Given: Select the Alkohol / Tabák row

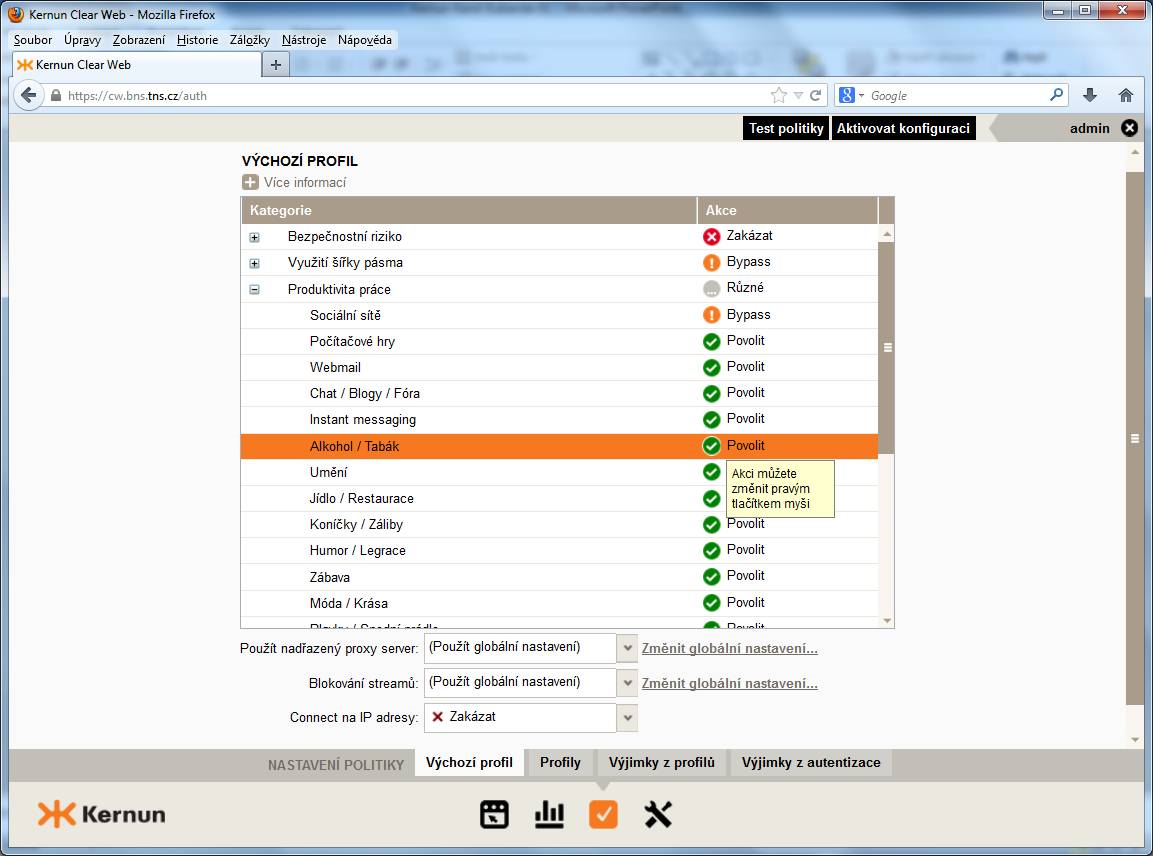Looking at the screenshot, I should 560,446.
